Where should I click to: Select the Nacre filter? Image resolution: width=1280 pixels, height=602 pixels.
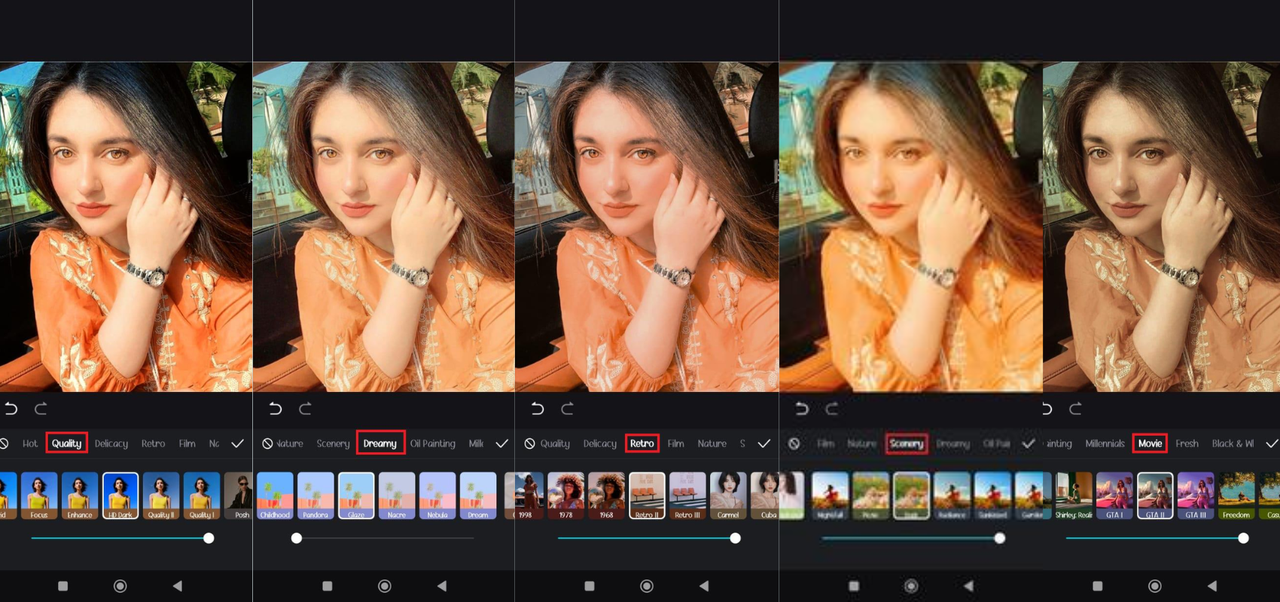397,496
